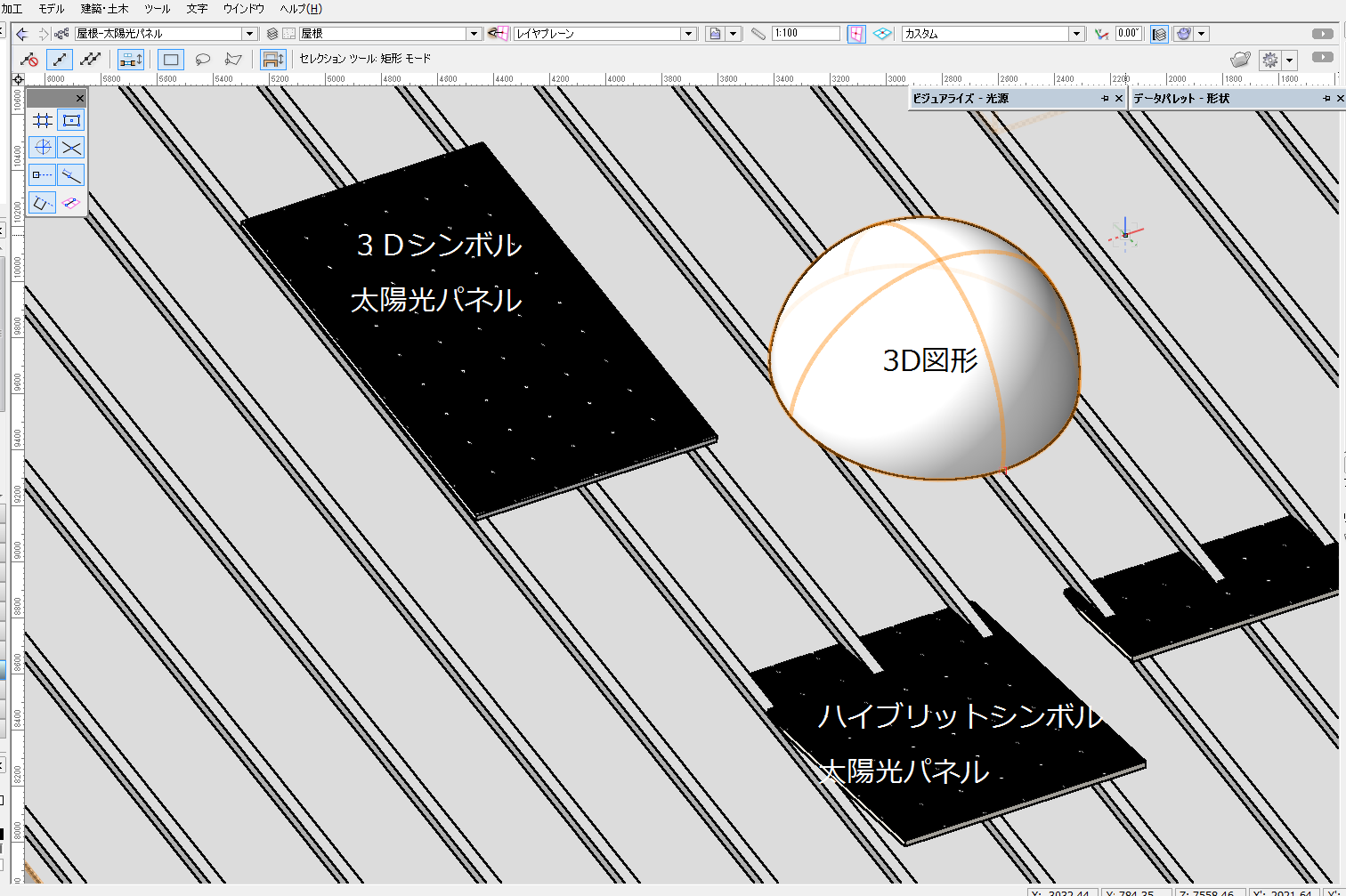Open the saved views dropdown arrow
1346x896 pixels.
click(733, 34)
